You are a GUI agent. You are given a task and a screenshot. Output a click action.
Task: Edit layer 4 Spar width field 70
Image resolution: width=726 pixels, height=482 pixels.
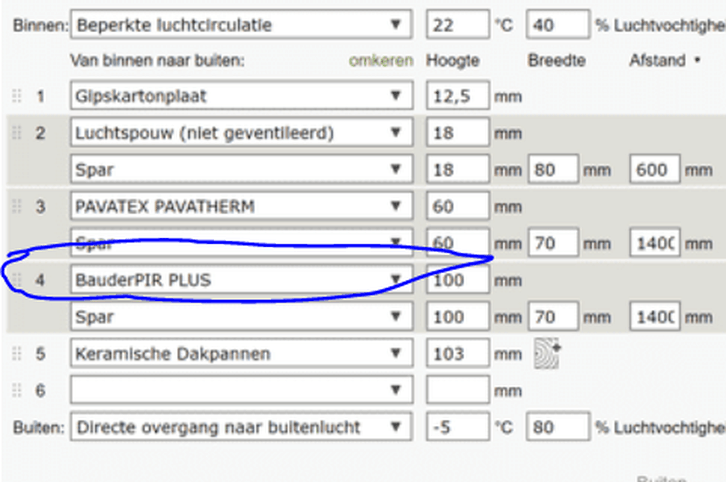(553, 317)
